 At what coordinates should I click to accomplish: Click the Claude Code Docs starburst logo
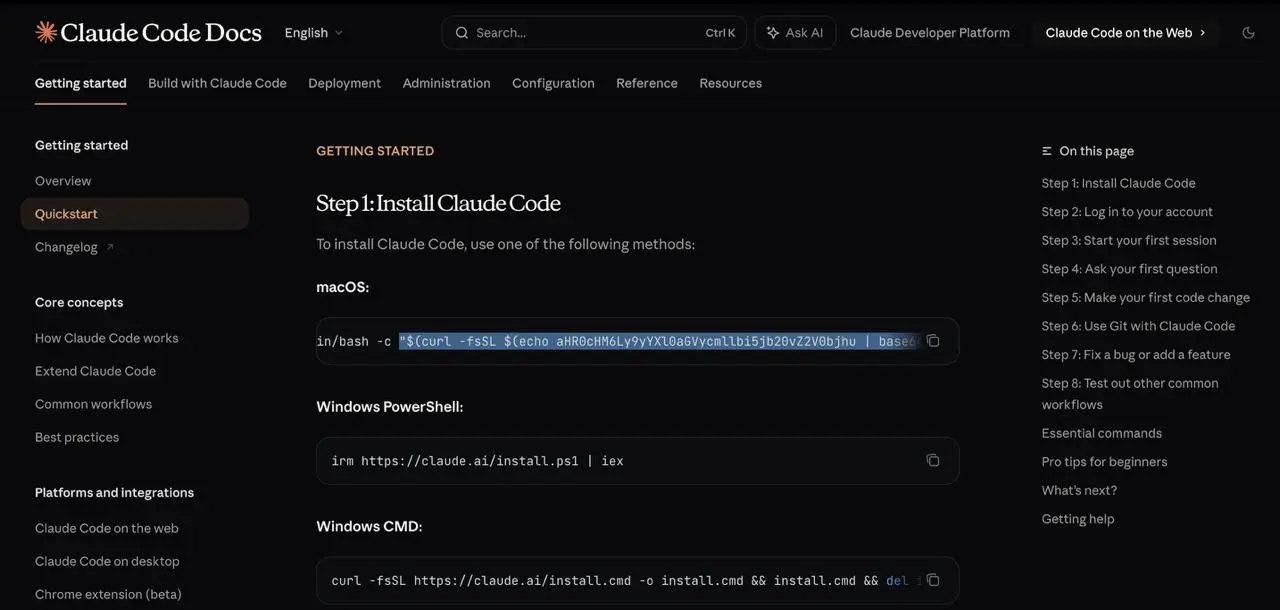pos(46,32)
